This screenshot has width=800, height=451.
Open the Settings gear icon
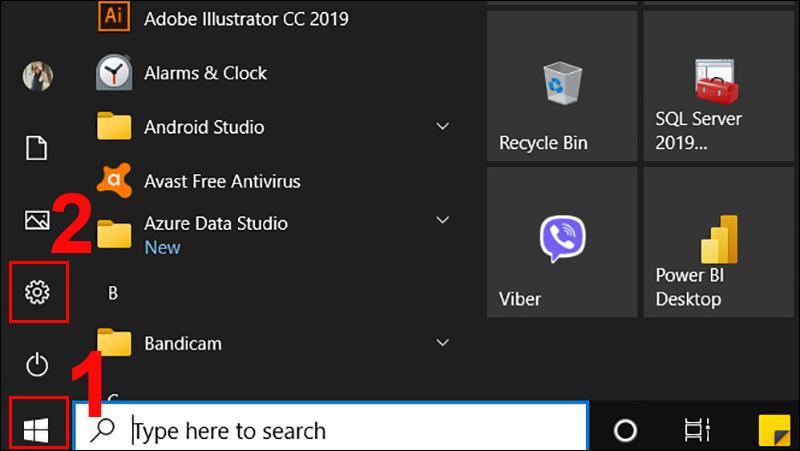click(x=37, y=292)
